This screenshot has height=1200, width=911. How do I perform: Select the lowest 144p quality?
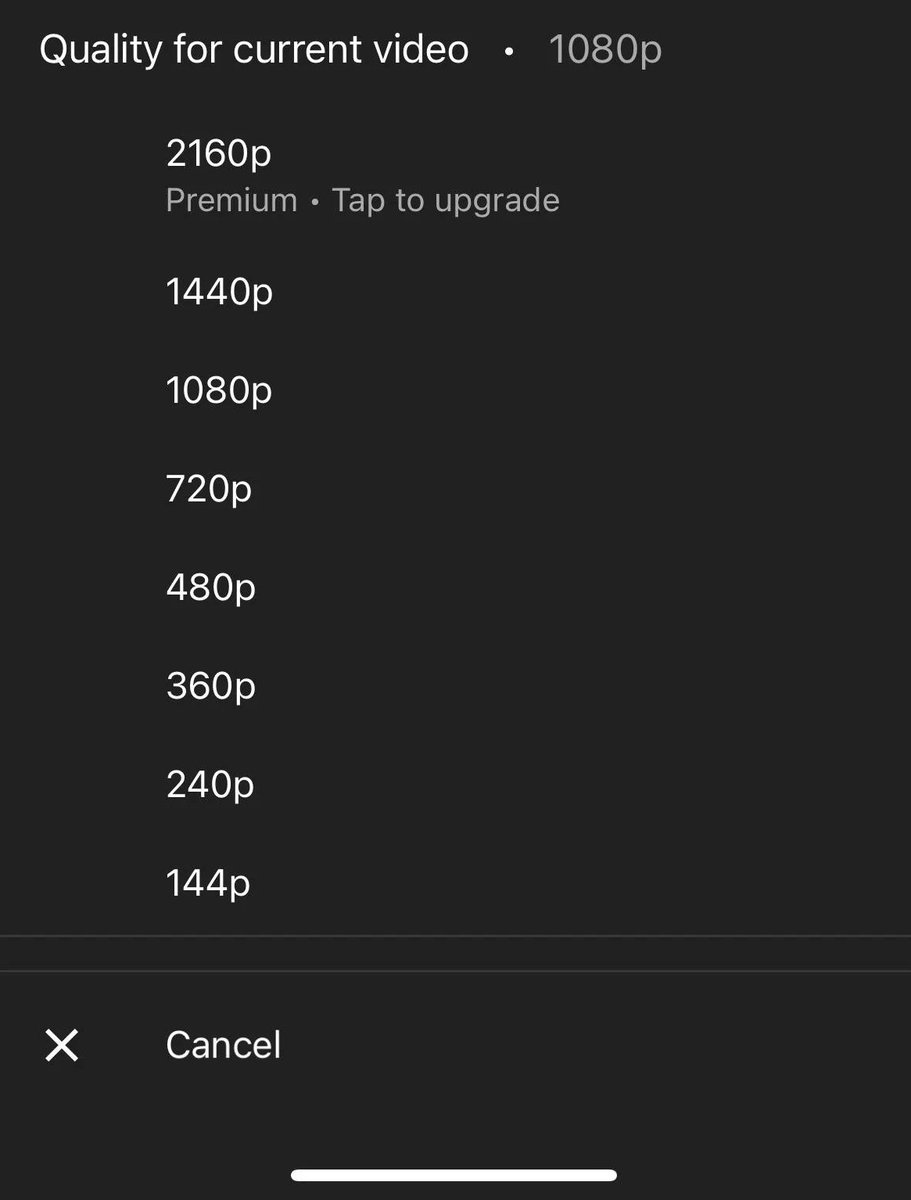pyautogui.click(x=208, y=883)
